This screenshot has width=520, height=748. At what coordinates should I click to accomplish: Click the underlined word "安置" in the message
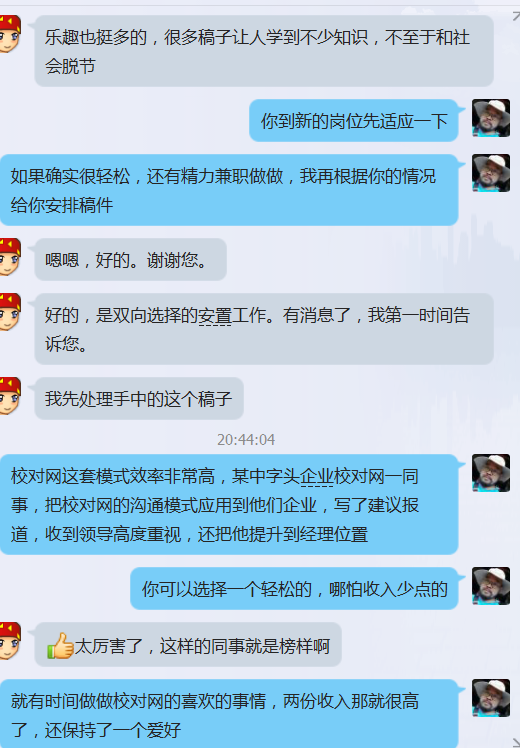coord(215,315)
